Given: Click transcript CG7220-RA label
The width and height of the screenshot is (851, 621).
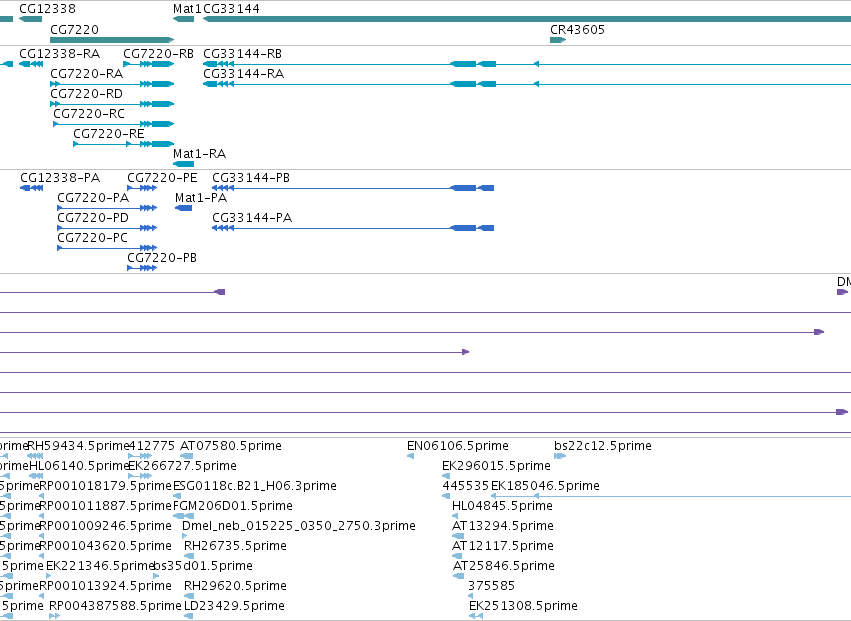Looking at the screenshot, I should click(86, 74).
